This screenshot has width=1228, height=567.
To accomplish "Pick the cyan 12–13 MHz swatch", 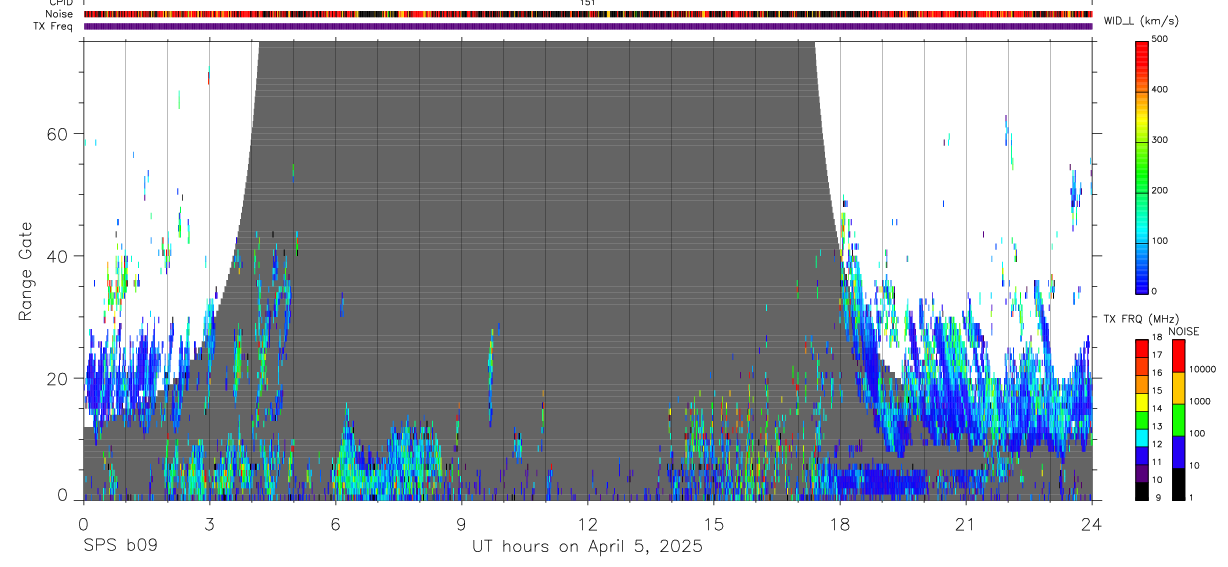I will pos(1141,437).
